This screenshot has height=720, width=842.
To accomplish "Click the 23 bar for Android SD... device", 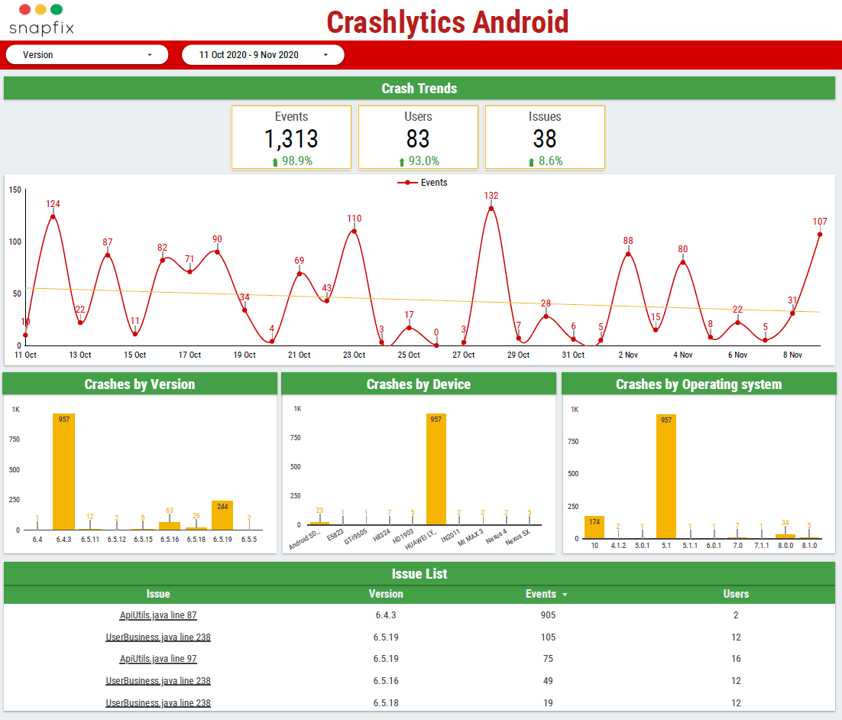I will 320,523.
